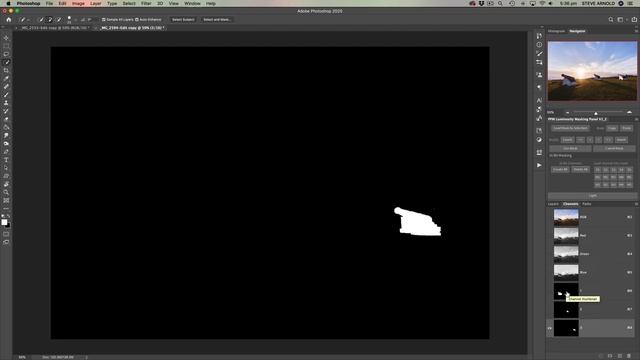Toggle Quick Mask mode icon
Screen dimensions: 640x360
6,234
